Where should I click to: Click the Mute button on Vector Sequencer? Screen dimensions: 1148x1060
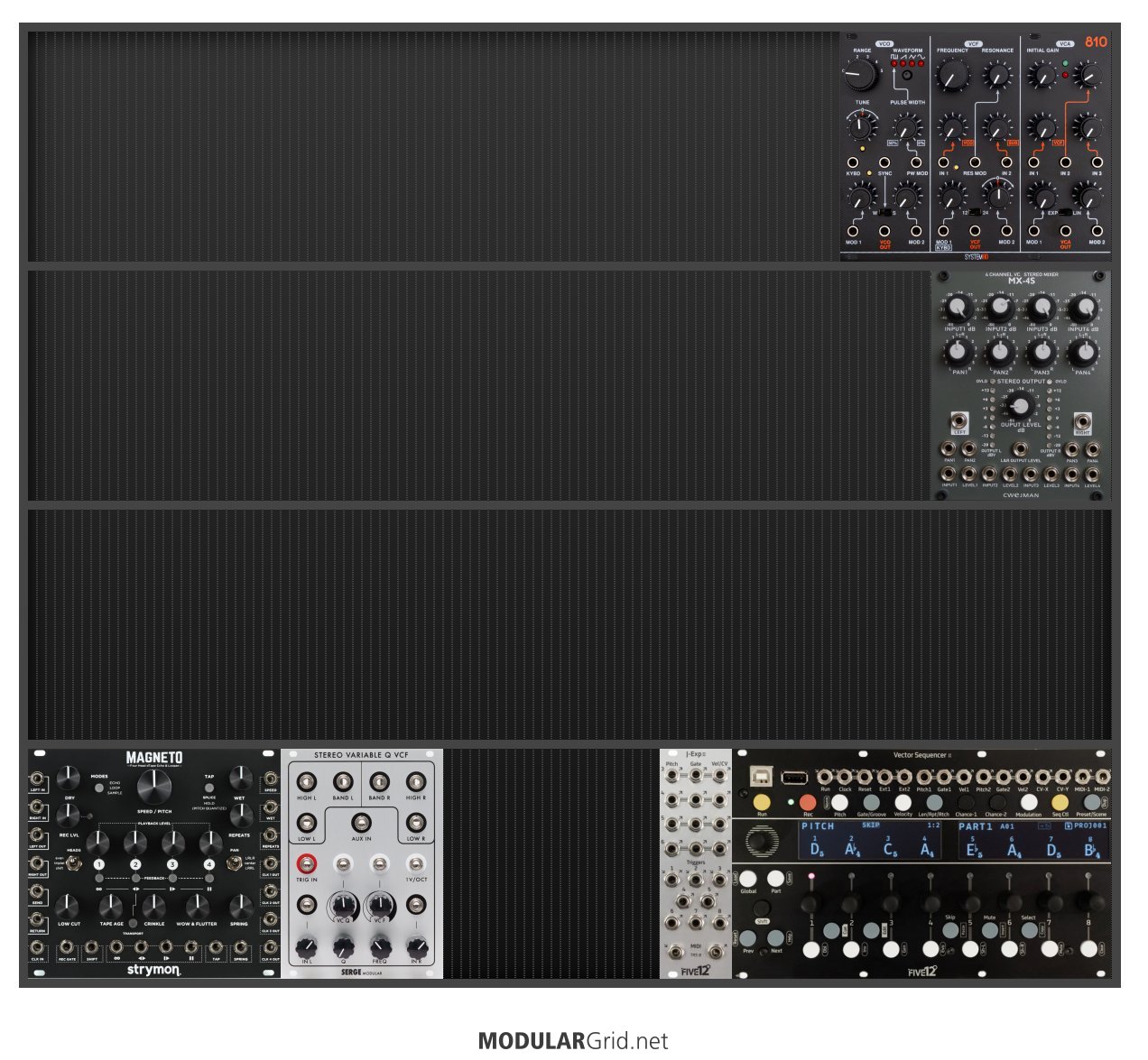[x=990, y=930]
